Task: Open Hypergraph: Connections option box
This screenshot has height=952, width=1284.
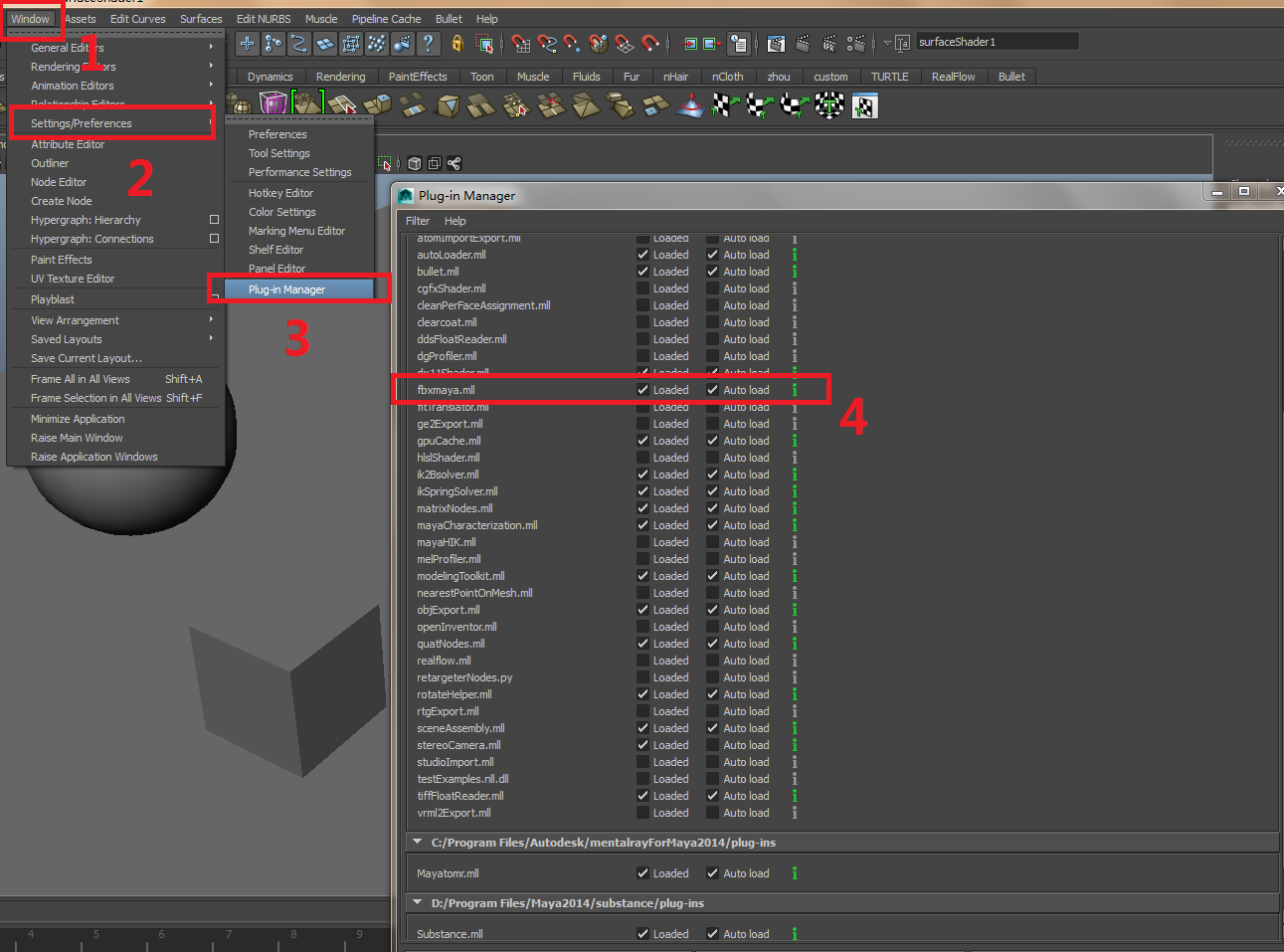Action: point(214,239)
